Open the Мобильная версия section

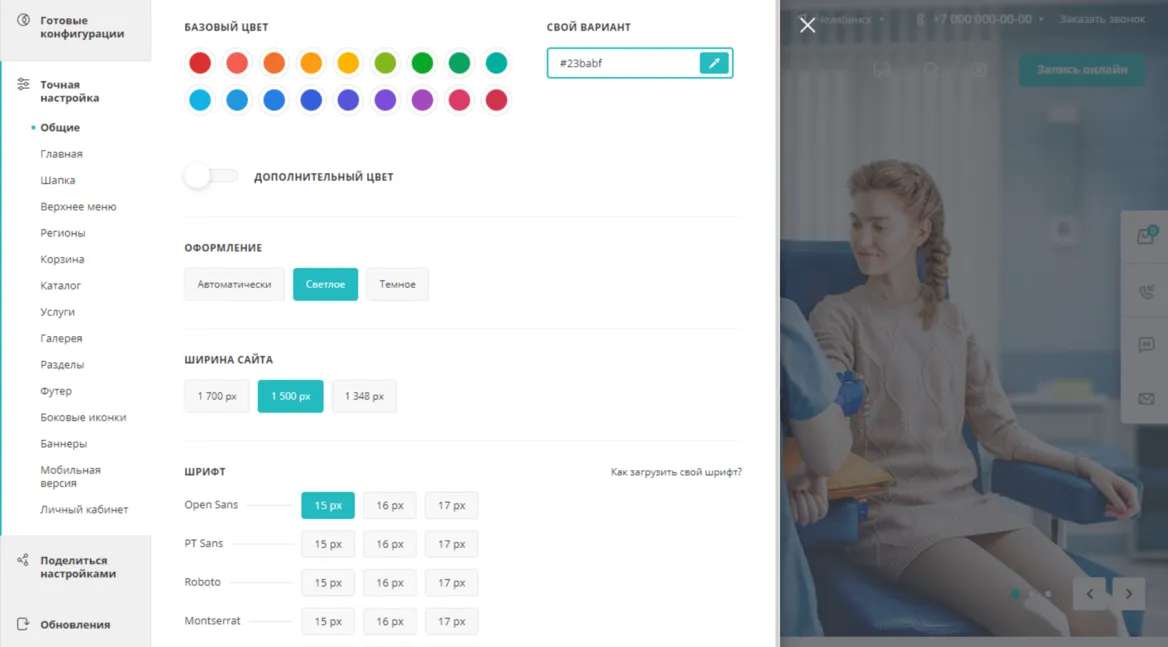click(x=70, y=477)
